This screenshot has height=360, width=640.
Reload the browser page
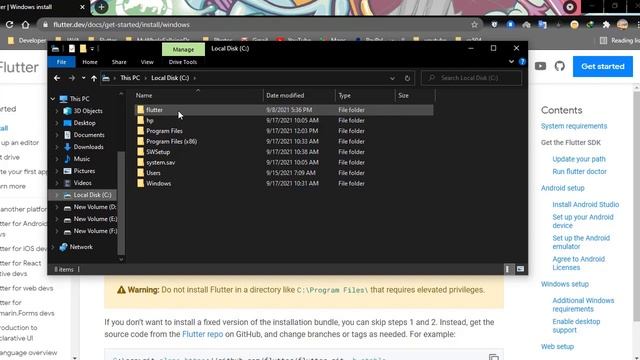9,24
